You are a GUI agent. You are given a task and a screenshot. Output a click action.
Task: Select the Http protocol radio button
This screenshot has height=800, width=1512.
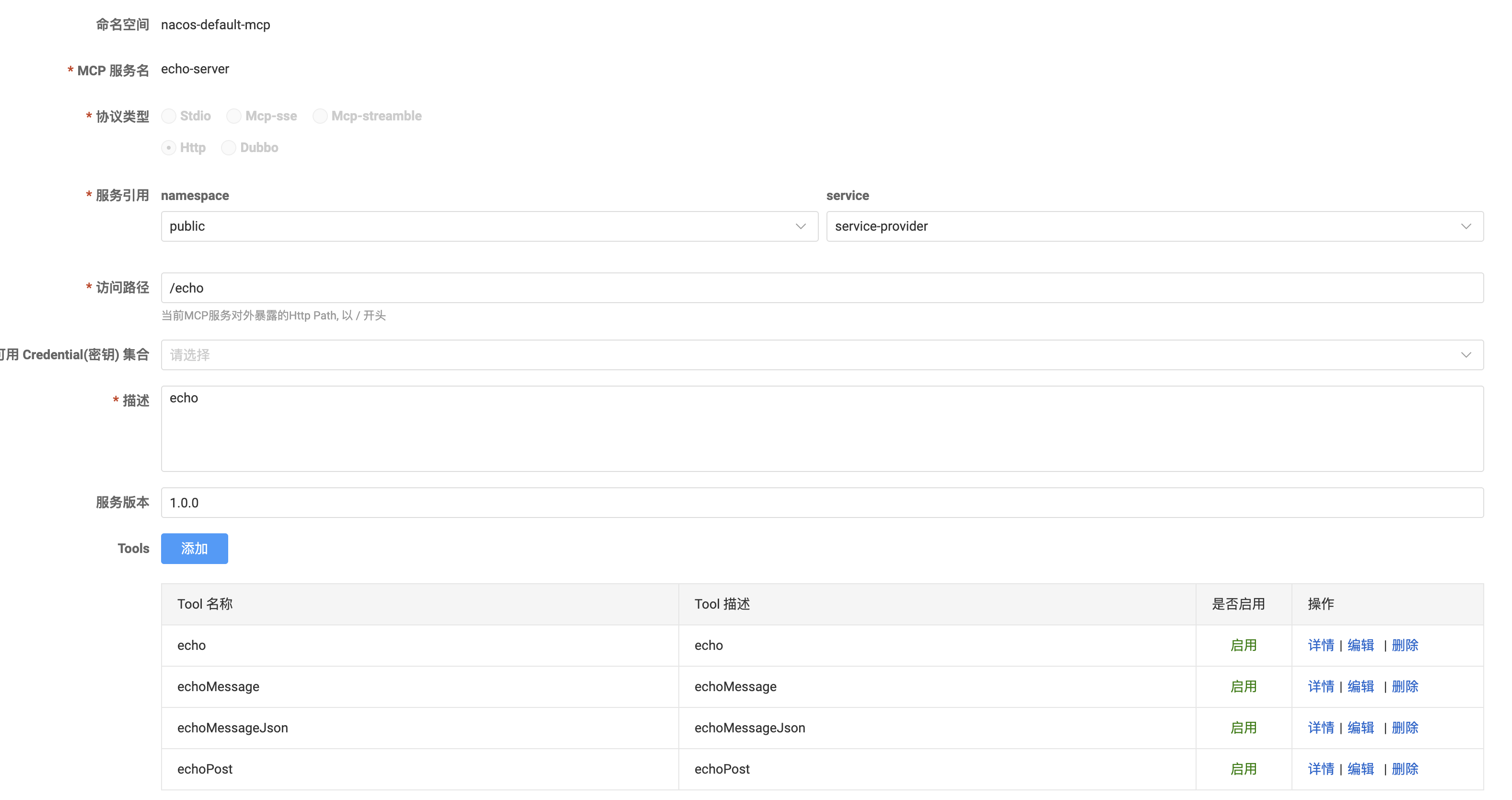168,147
